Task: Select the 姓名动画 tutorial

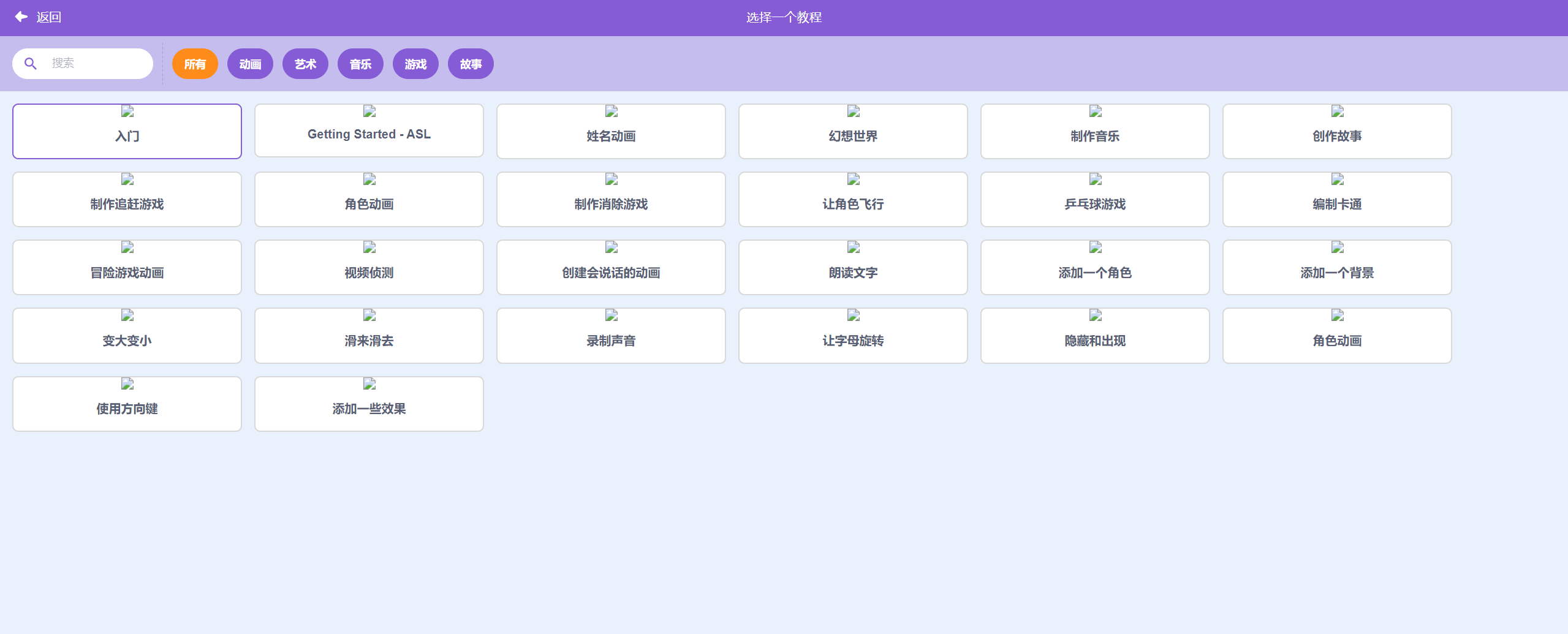Action: tap(610, 130)
